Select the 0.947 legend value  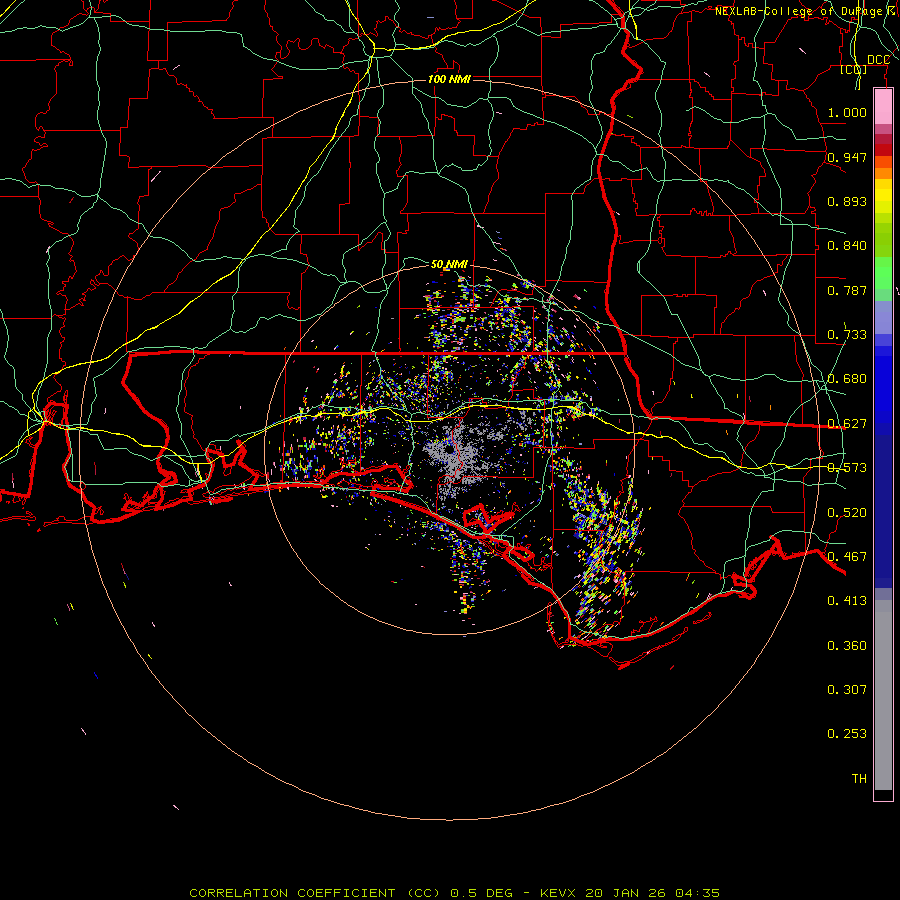(847, 157)
